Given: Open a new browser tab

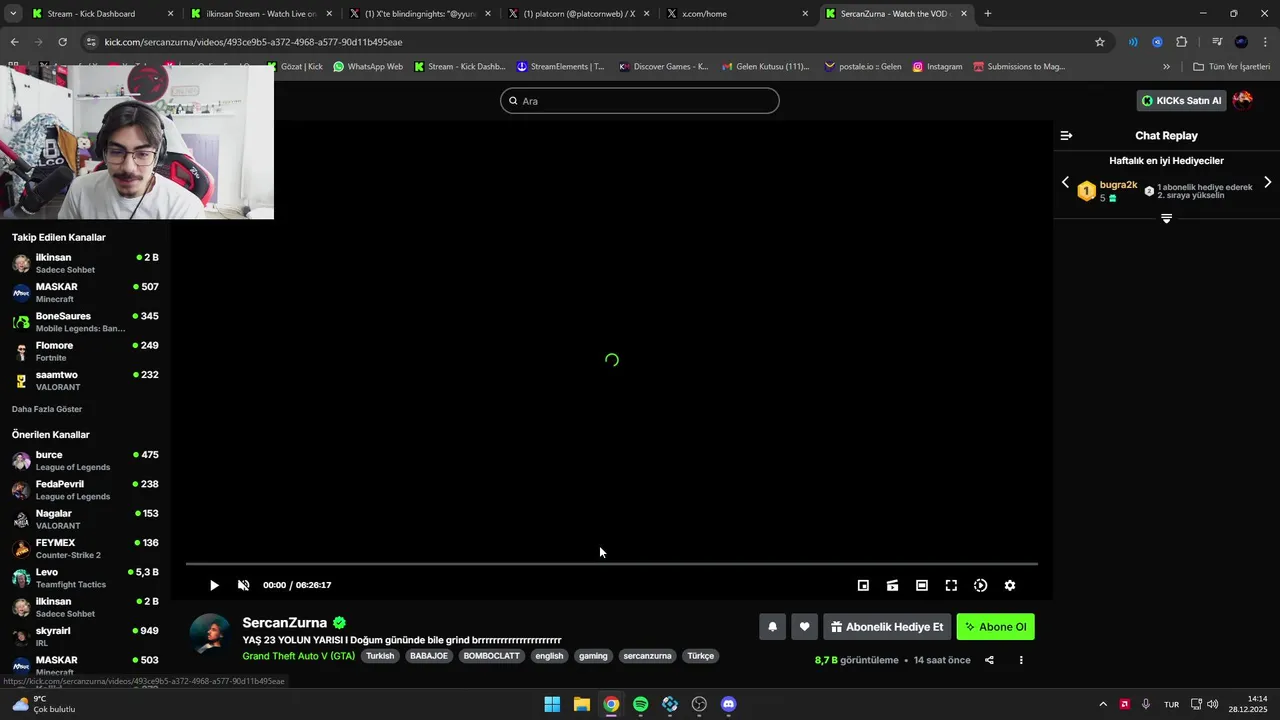Looking at the screenshot, I should tap(988, 14).
